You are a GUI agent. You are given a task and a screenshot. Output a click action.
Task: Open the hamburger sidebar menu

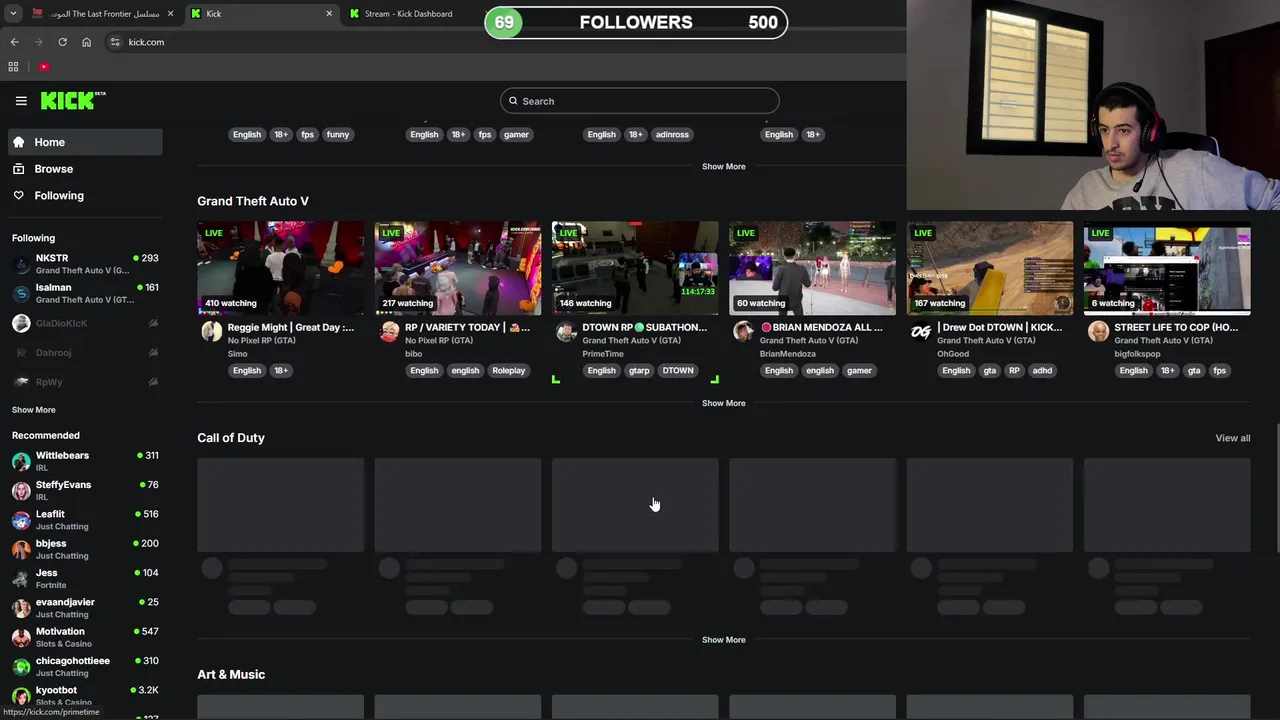pyautogui.click(x=21, y=101)
